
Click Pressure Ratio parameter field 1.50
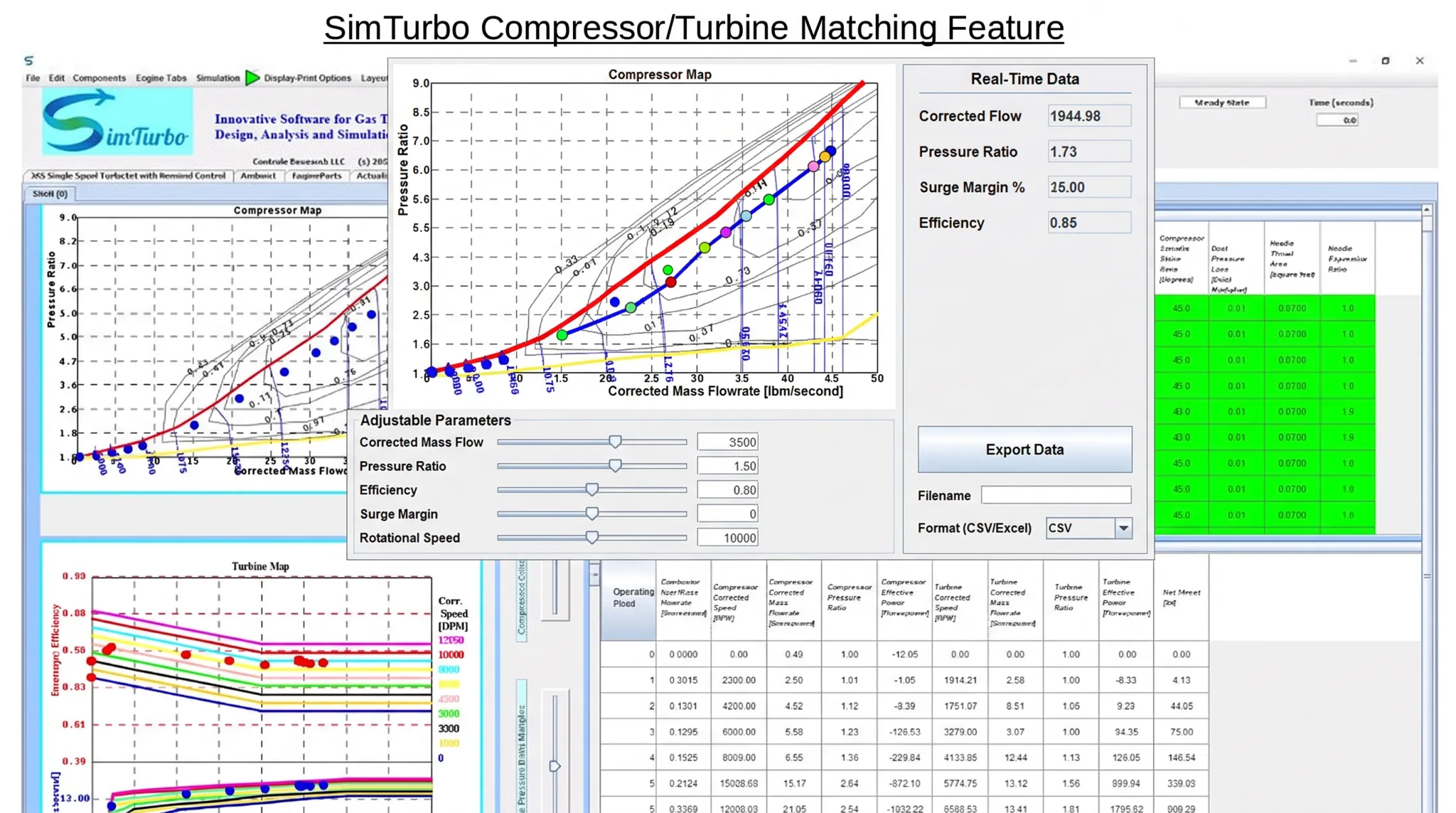pyautogui.click(x=727, y=466)
